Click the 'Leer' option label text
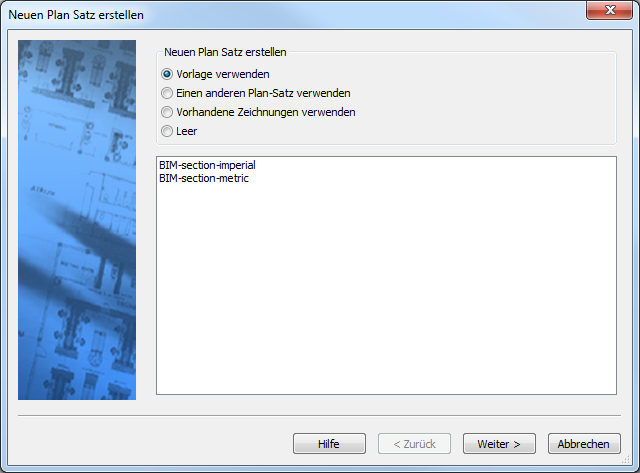Screen dimensions: 640x473 pos(187,131)
